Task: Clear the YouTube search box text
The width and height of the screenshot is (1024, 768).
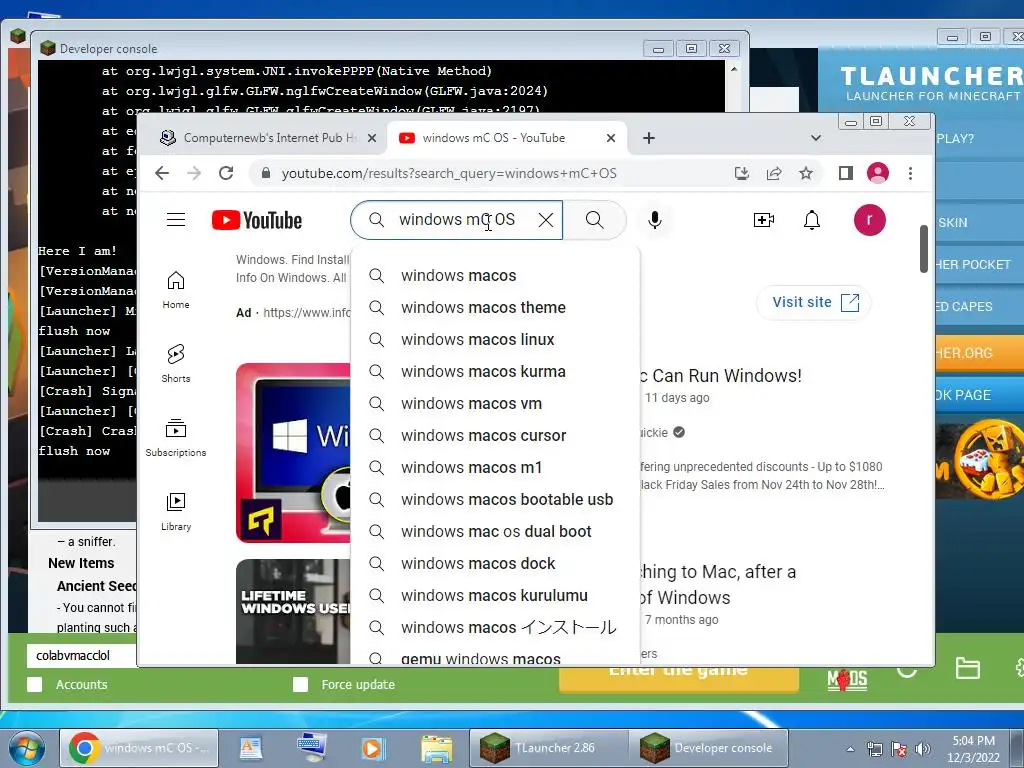Action: click(x=546, y=220)
